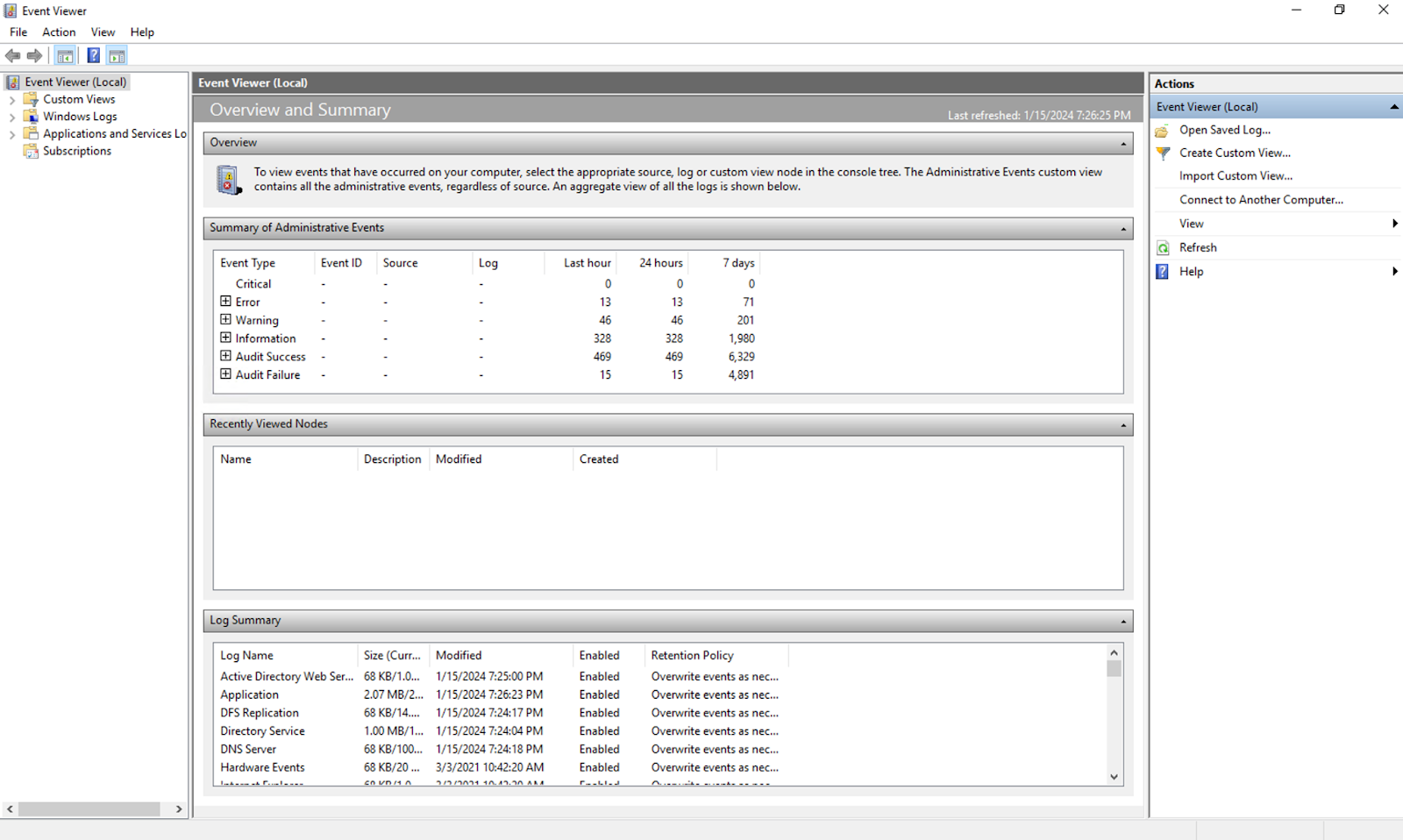This screenshot has height=840, width=1403.
Task: Expand the Warning event type row
Action: pos(225,319)
